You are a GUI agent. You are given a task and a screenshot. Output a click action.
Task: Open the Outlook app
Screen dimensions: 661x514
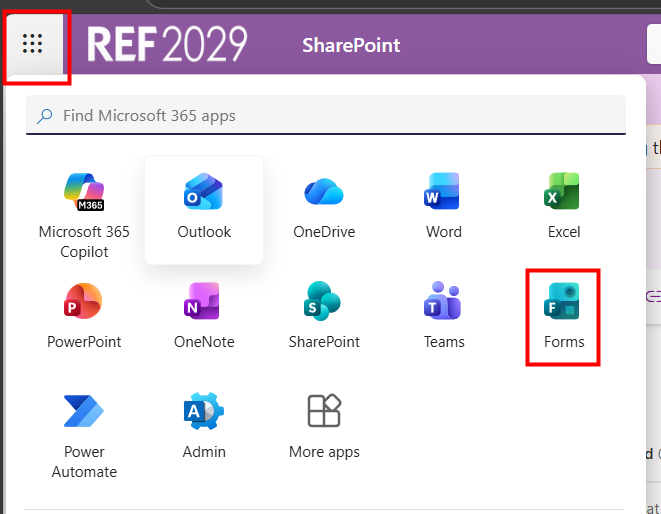204,210
